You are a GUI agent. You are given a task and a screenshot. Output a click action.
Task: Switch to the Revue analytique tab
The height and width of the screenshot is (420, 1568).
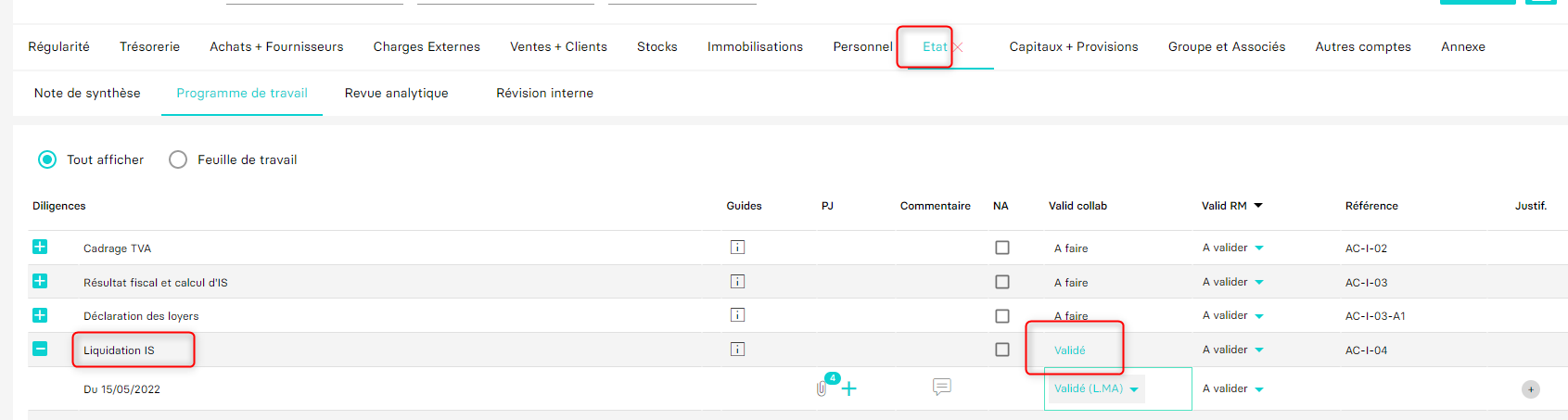click(x=396, y=94)
